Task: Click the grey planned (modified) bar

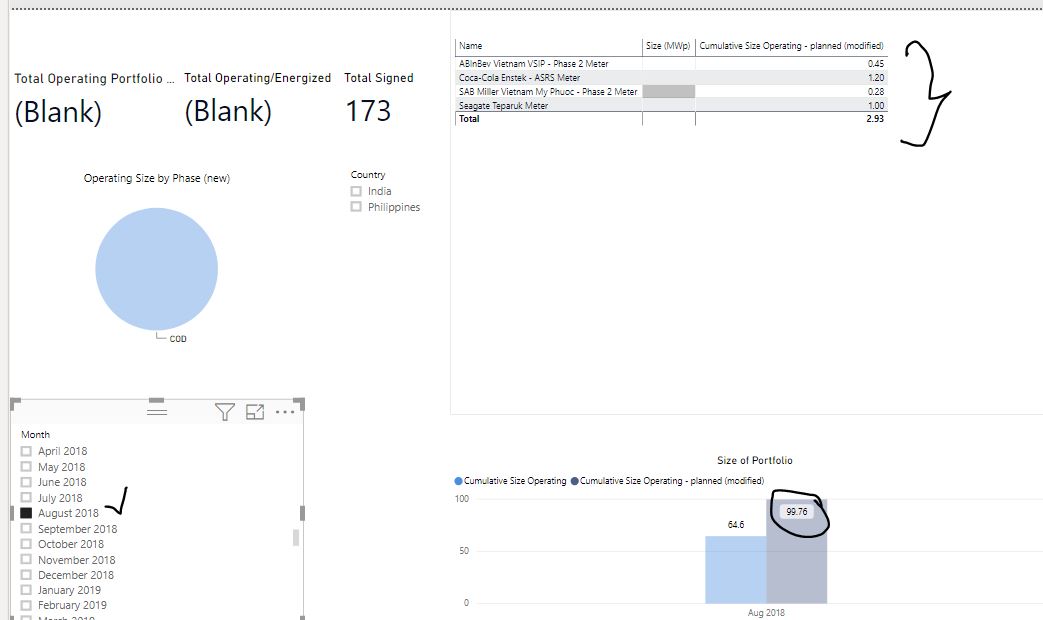Action: (x=797, y=552)
